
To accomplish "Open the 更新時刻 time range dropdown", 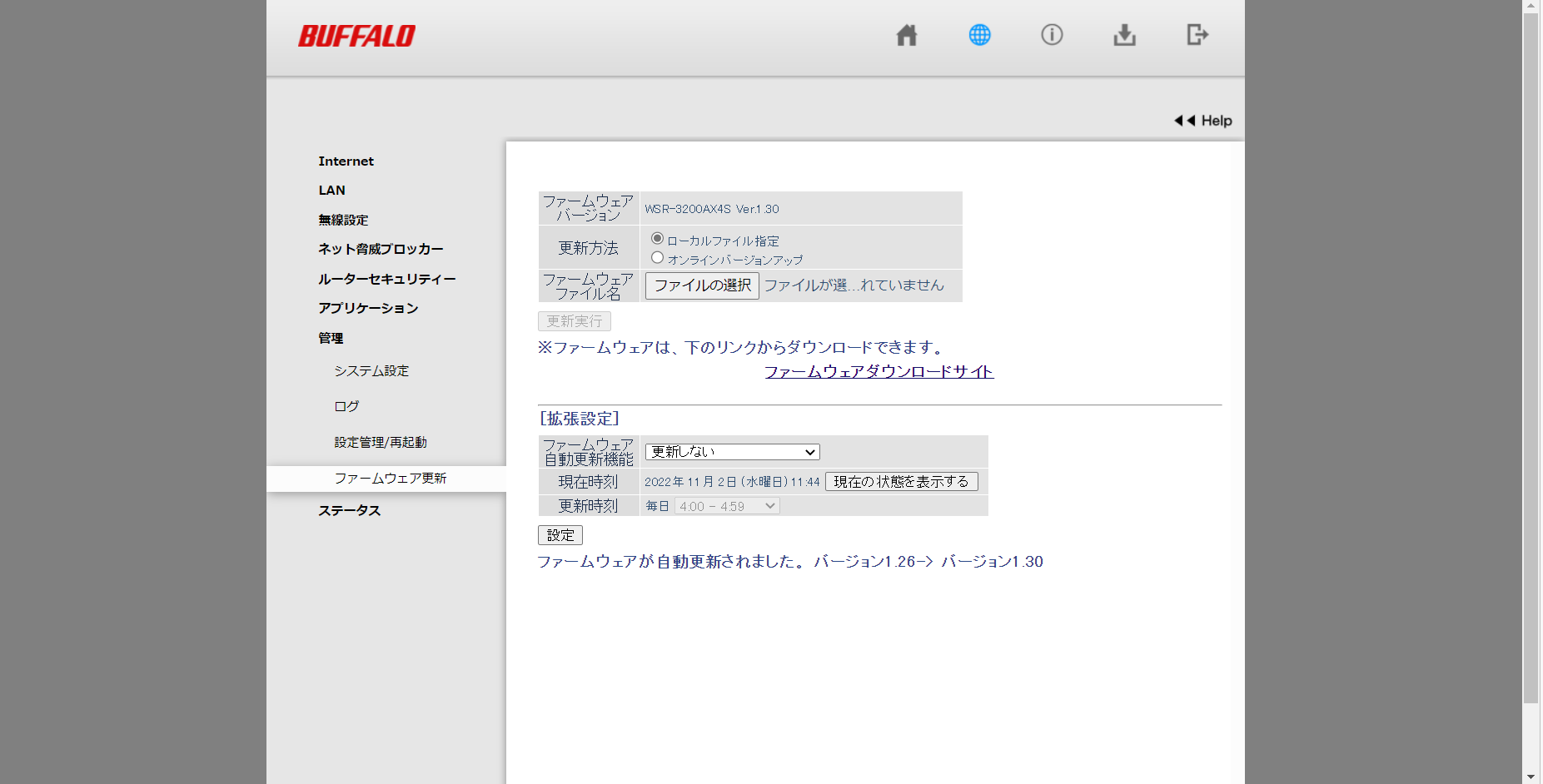I will 726,506.
